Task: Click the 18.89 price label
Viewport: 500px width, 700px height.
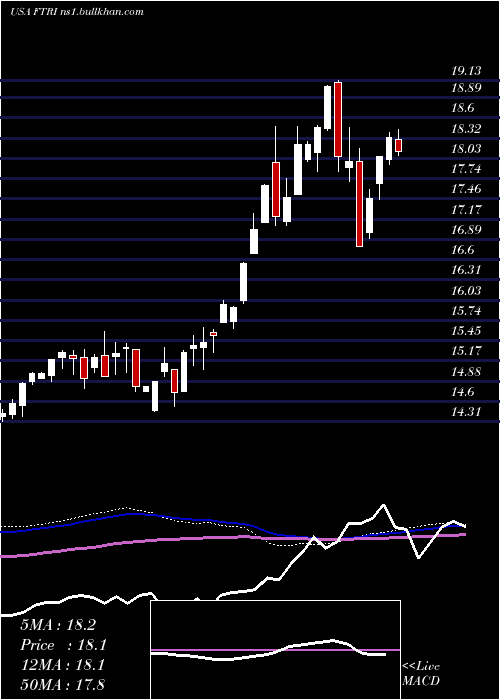Action: coord(466,88)
